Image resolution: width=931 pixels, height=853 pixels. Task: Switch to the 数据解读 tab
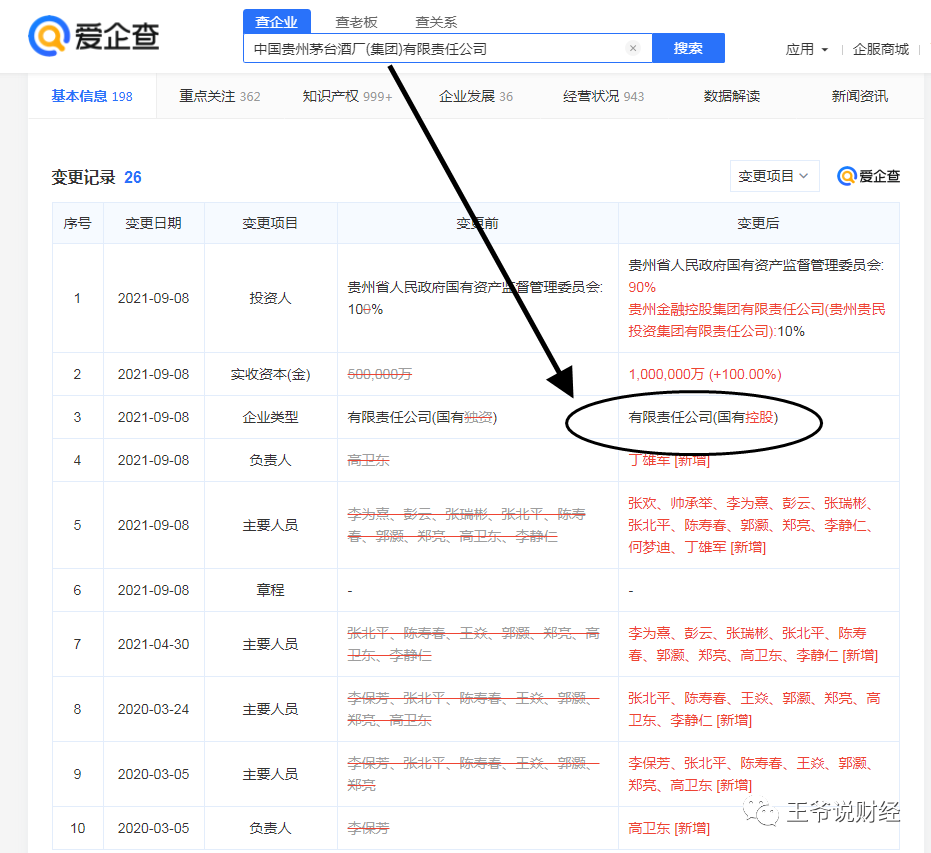point(732,96)
